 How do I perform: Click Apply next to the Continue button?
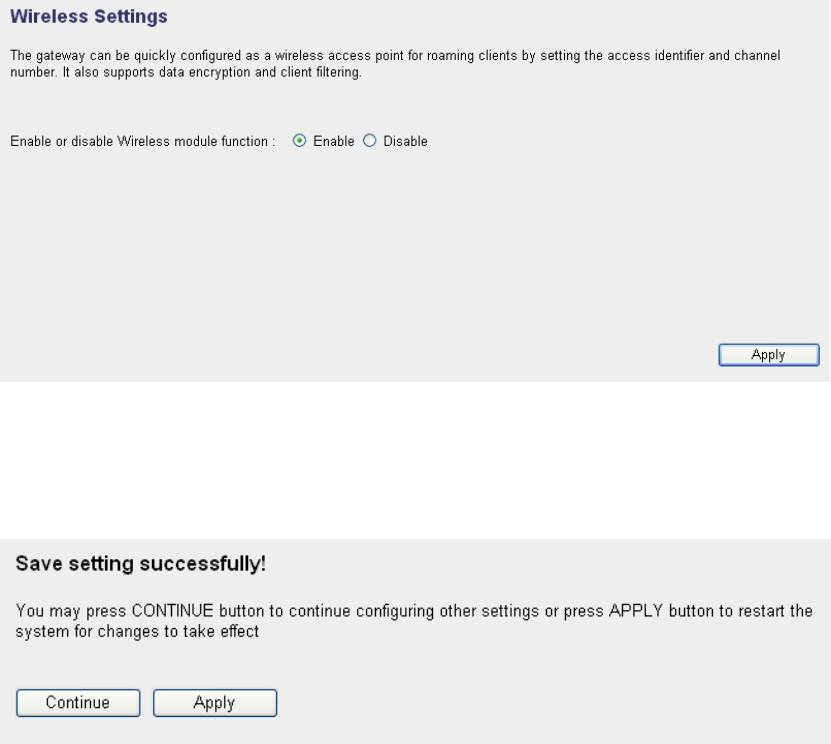coord(214,703)
